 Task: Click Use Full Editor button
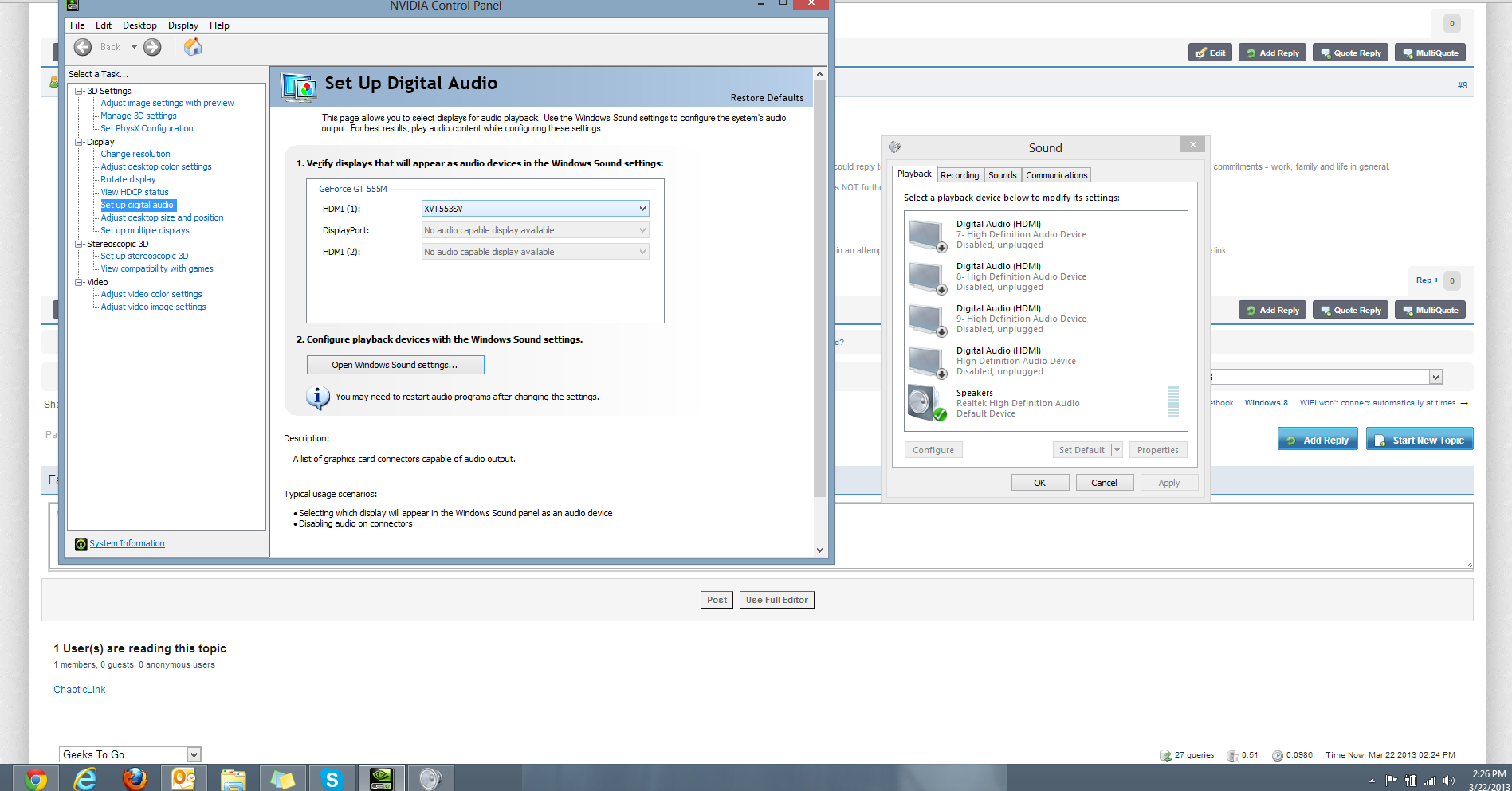pos(777,600)
